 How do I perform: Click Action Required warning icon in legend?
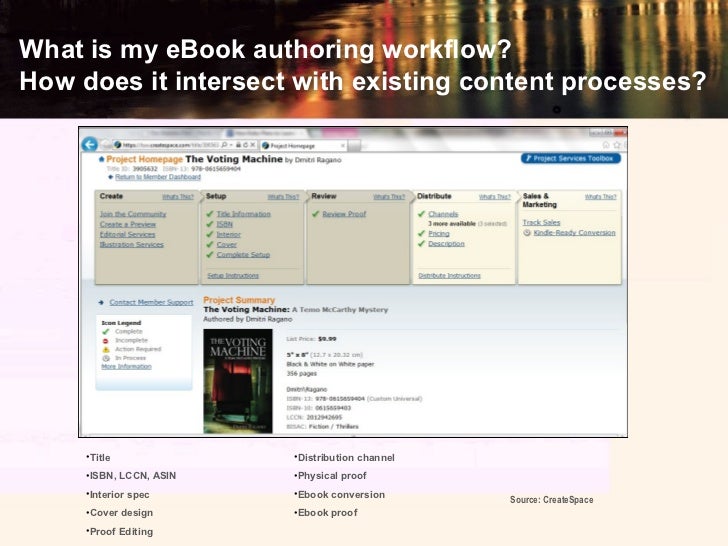[106, 349]
